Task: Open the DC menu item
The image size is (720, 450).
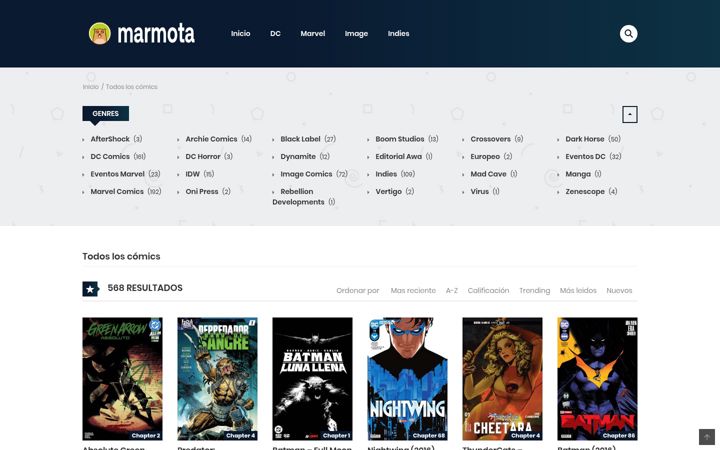Action: [x=275, y=34]
